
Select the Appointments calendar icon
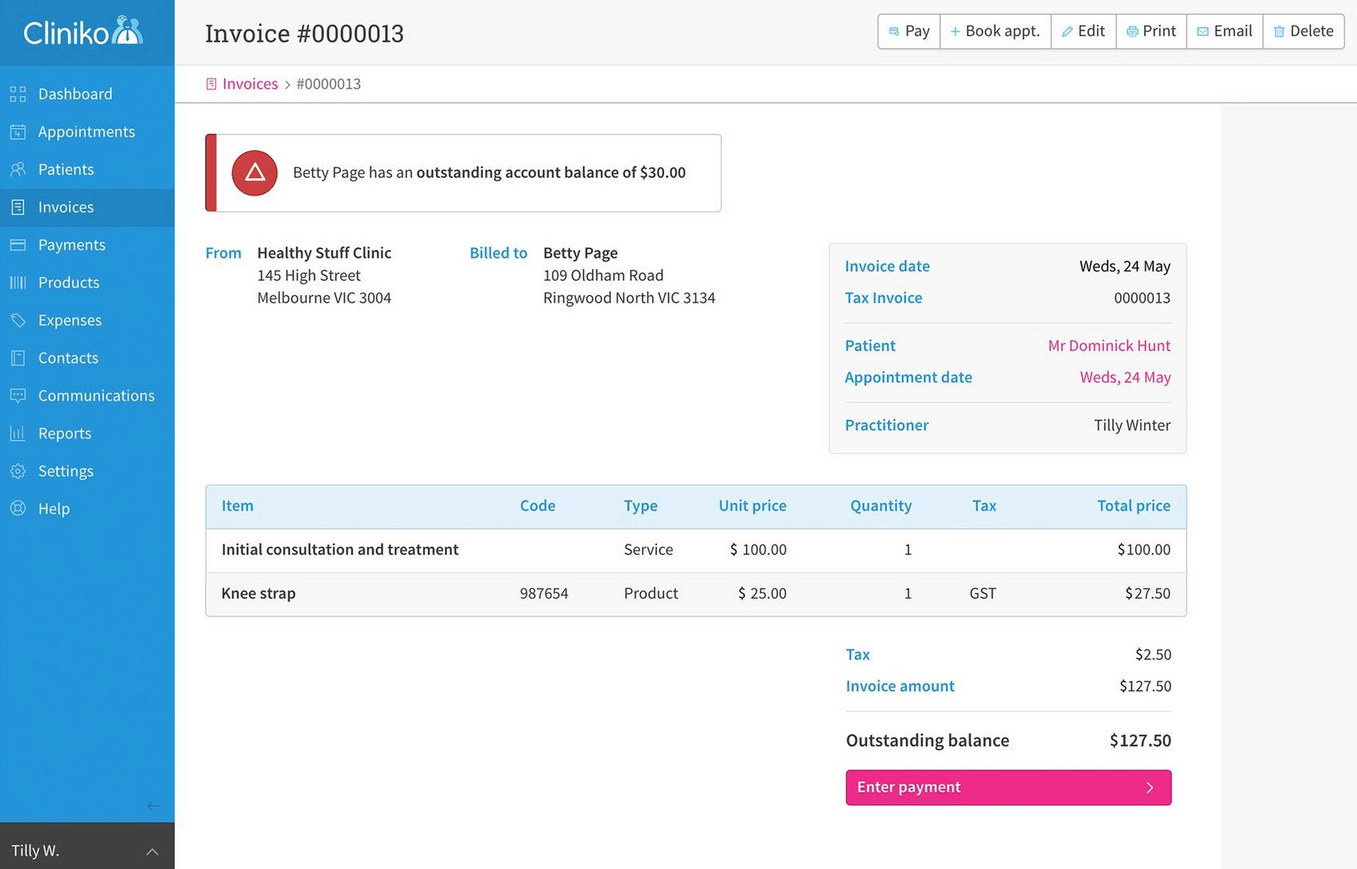(x=17, y=131)
